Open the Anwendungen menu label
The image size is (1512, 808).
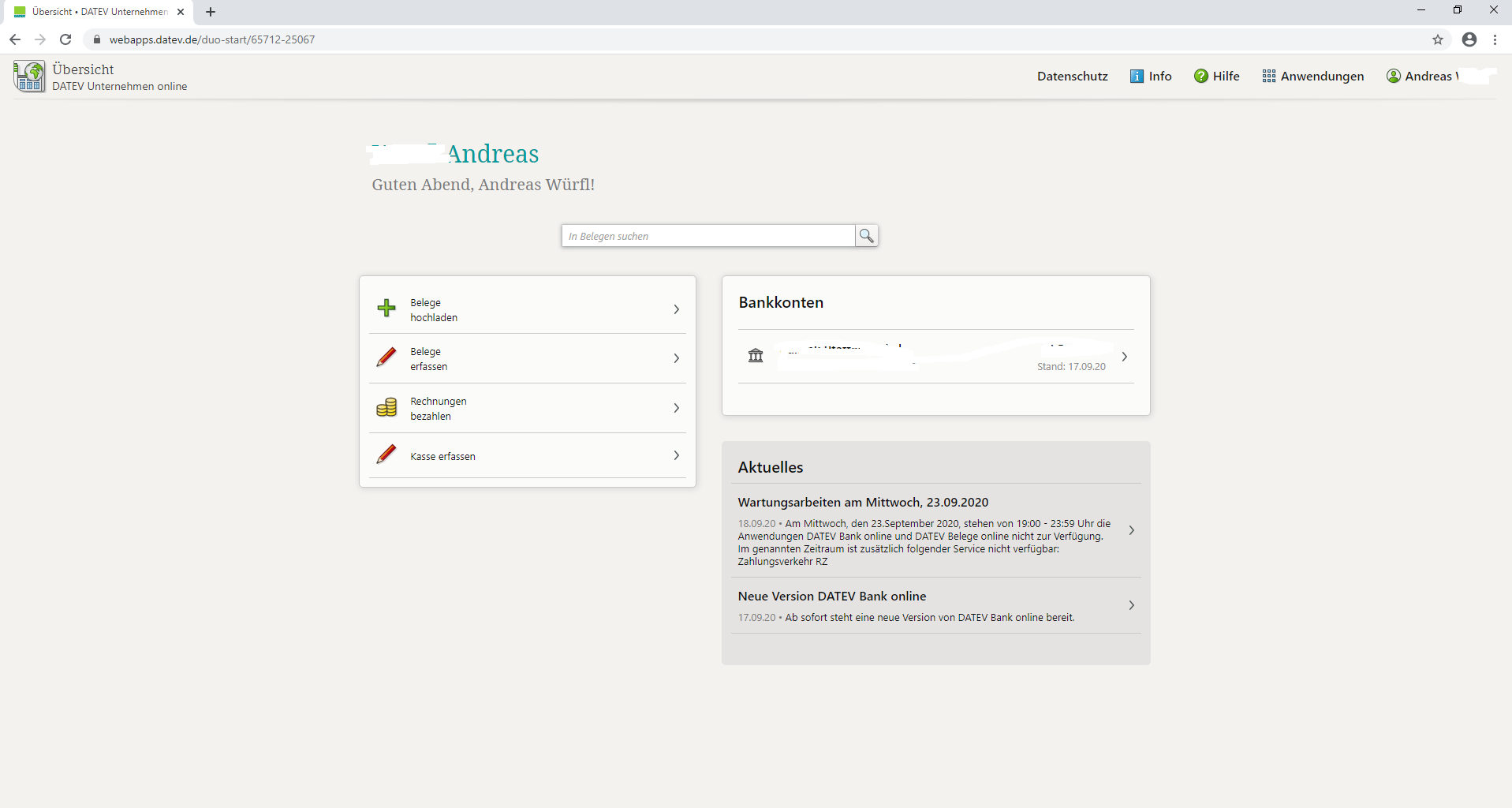coord(1322,77)
